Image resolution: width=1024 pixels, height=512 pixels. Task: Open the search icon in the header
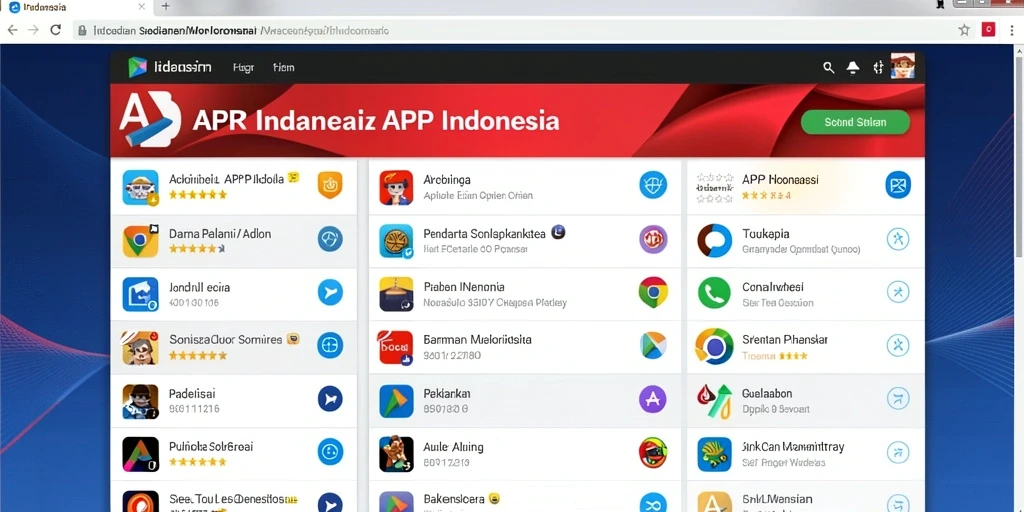(829, 67)
